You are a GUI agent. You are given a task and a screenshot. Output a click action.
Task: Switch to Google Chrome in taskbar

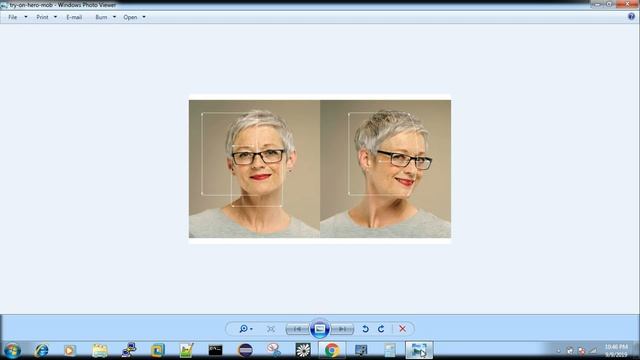coord(332,350)
